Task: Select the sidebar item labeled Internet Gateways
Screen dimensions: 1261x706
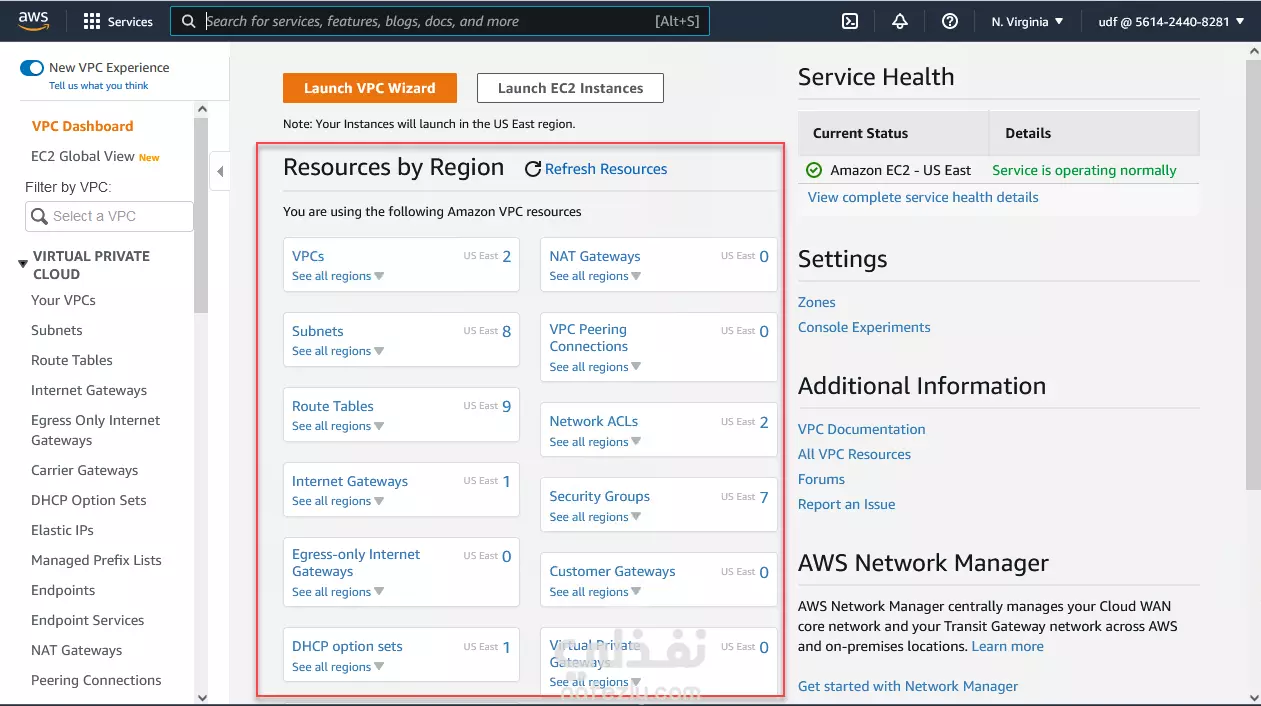Action: coord(89,390)
